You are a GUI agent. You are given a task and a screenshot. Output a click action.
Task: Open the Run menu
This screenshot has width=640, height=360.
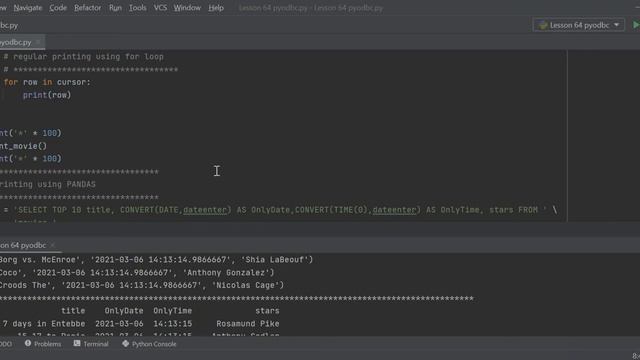115,8
